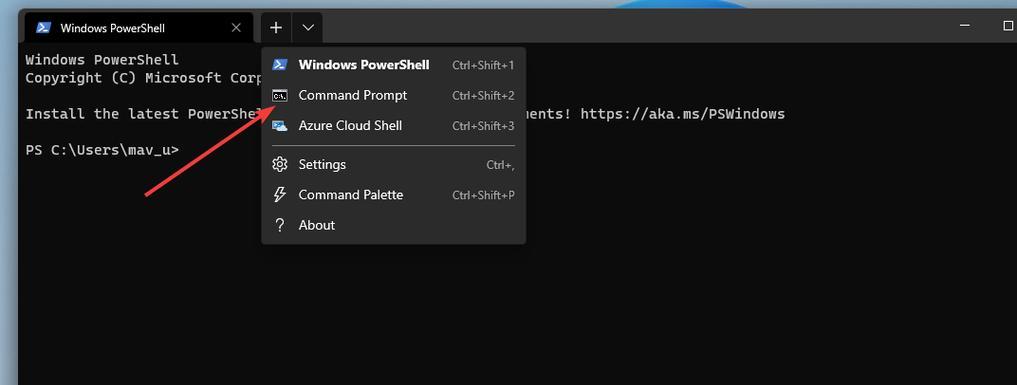Click the Command Prompt icon
This screenshot has height=385, width=1017.
(280, 95)
